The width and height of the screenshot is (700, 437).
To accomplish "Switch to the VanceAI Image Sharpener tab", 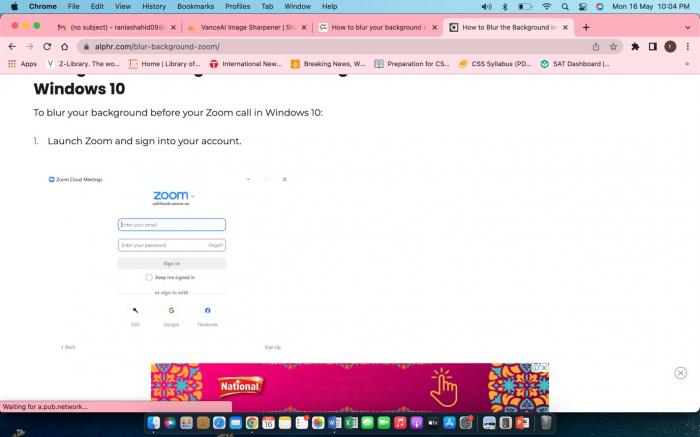I will [248, 27].
